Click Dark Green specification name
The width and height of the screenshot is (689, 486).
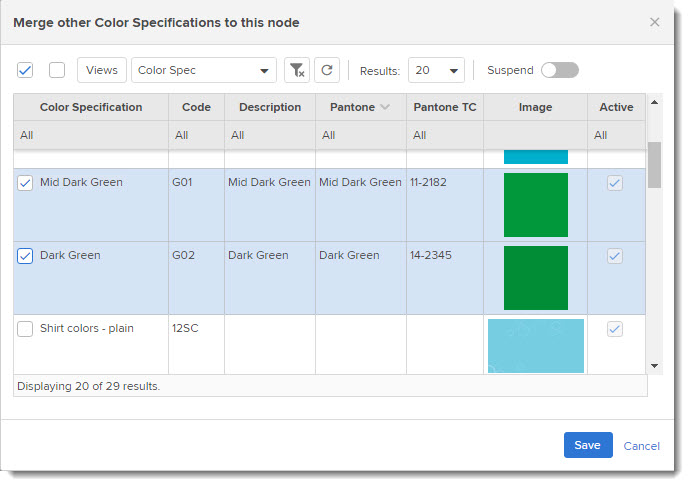(x=70, y=255)
